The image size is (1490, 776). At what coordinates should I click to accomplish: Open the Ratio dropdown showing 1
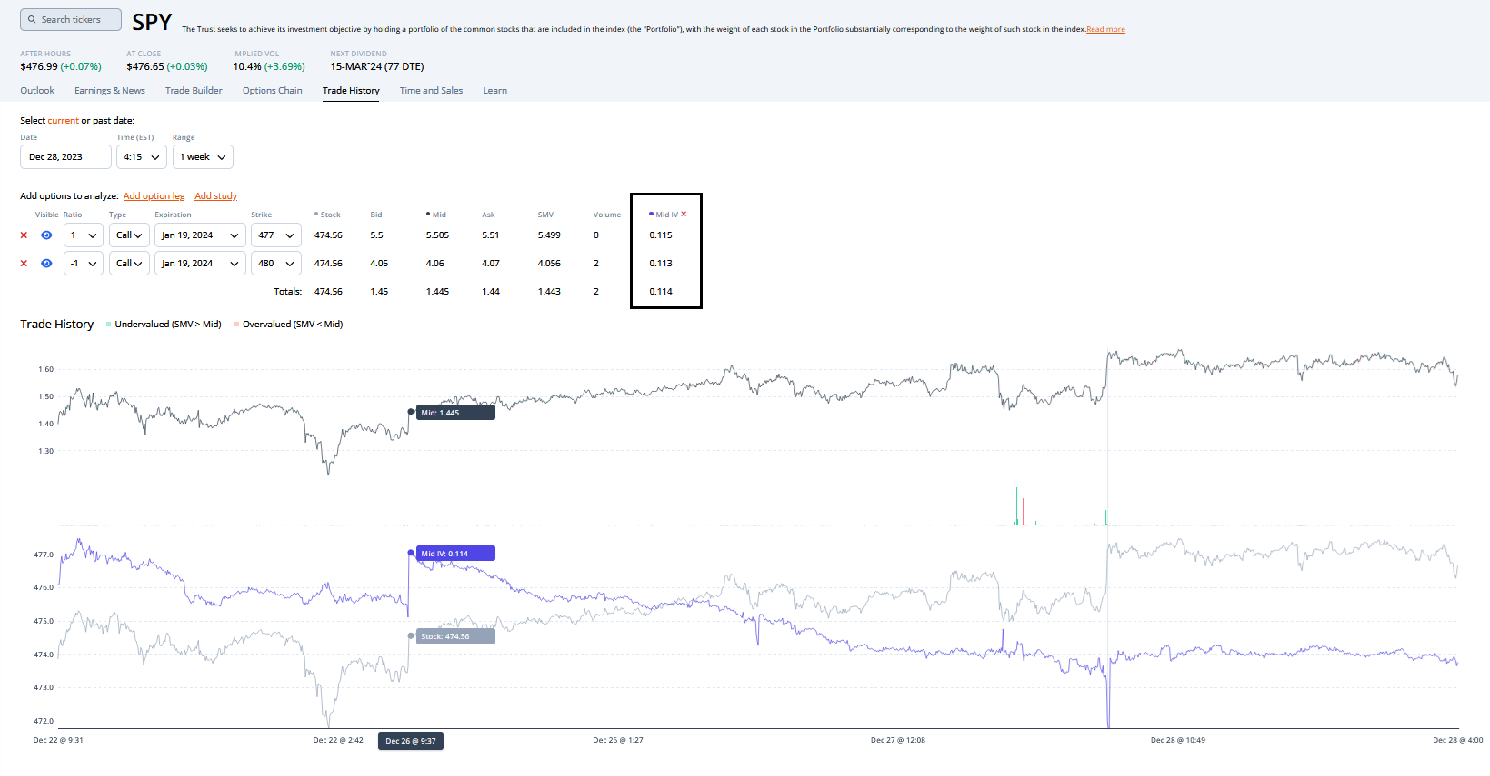point(83,235)
